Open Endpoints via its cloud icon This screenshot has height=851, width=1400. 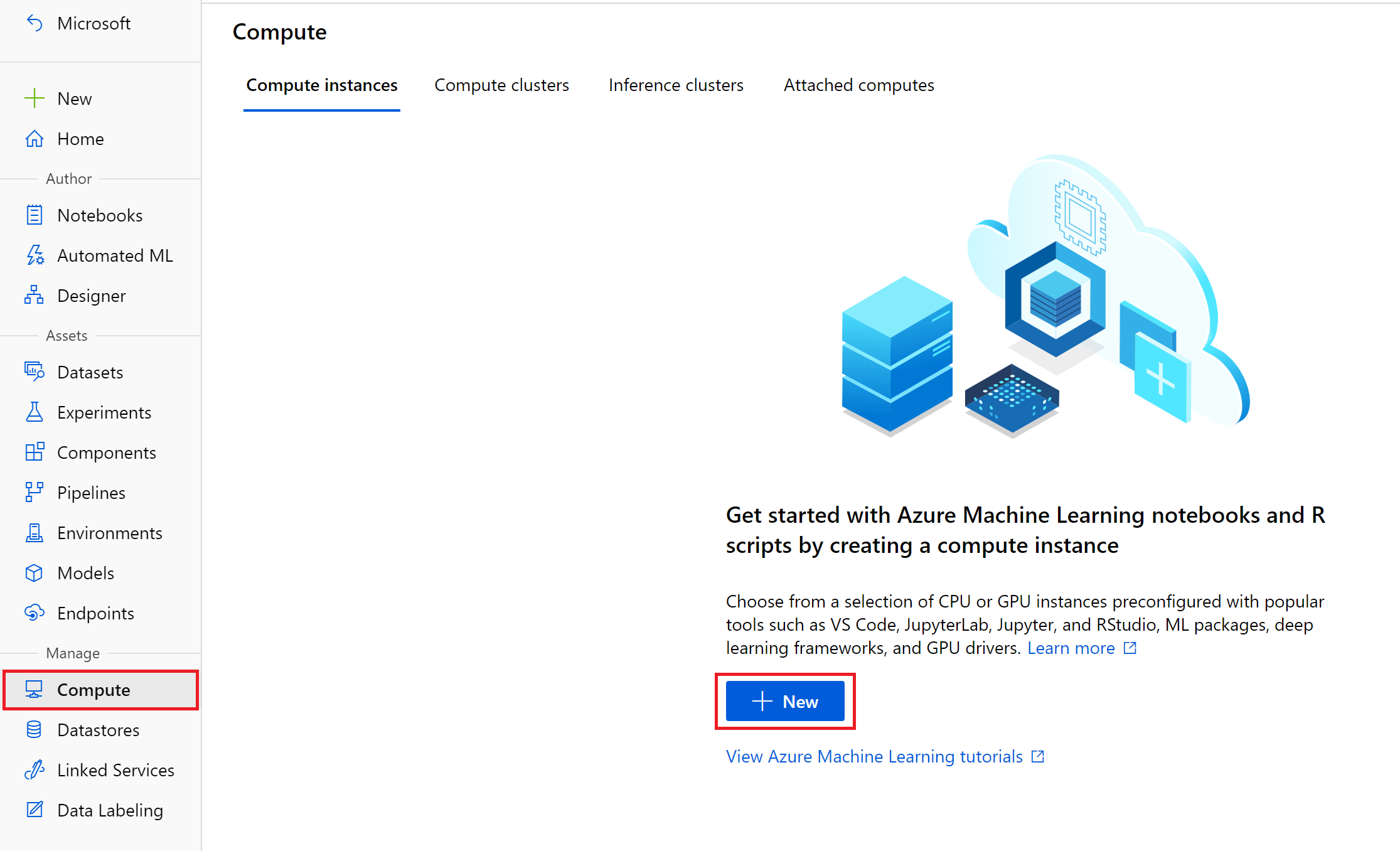[x=35, y=613]
